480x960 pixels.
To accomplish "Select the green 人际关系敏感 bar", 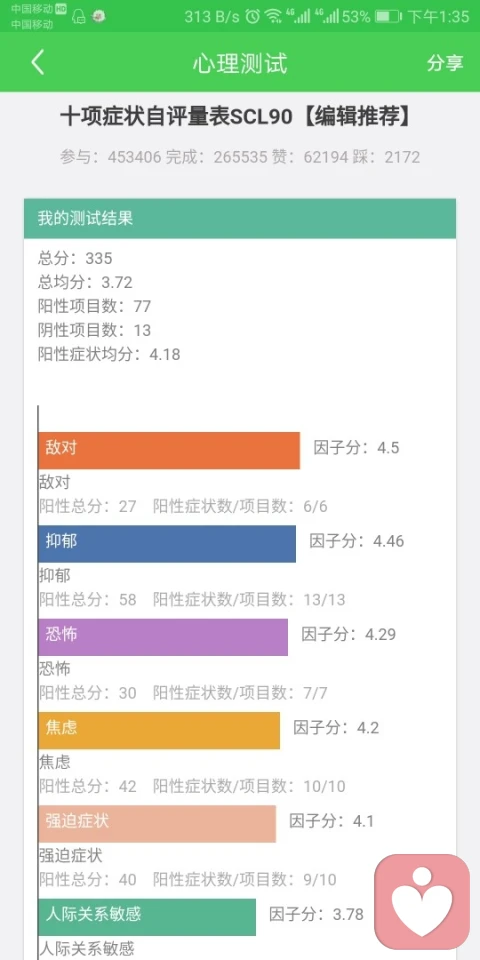I will (147, 917).
